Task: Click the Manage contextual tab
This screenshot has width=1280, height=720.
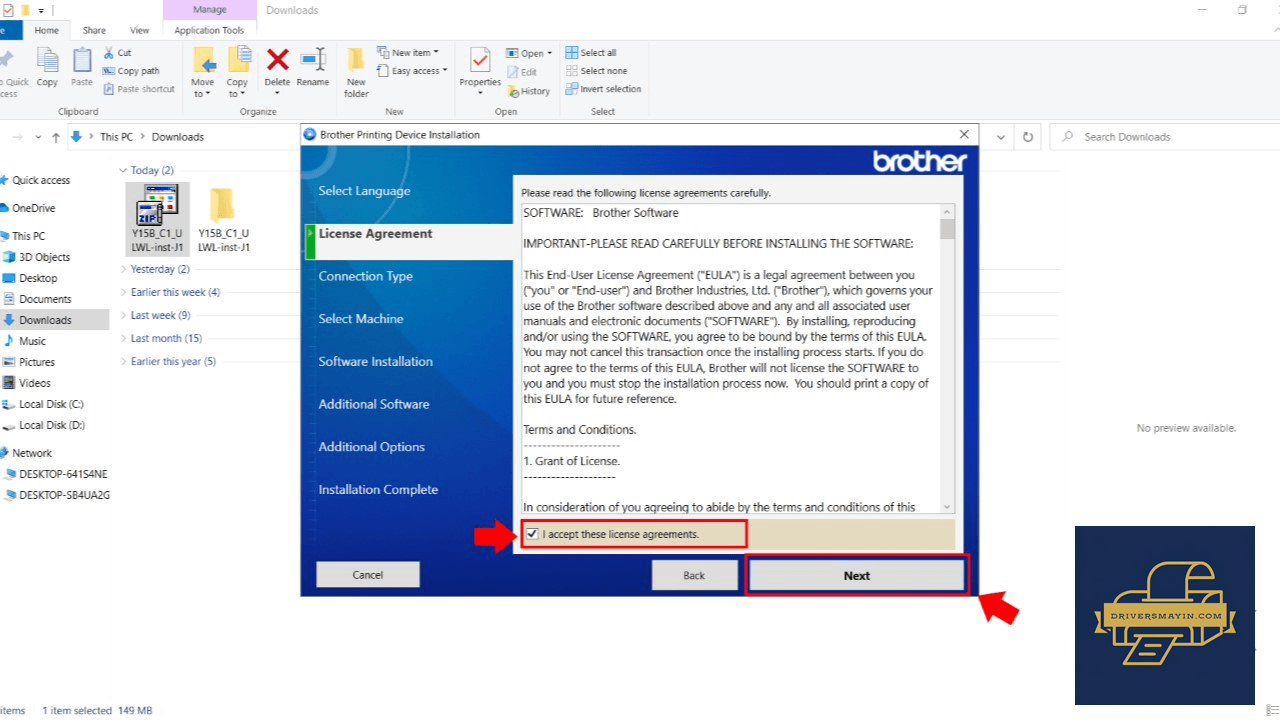Action: tap(209, 10)
